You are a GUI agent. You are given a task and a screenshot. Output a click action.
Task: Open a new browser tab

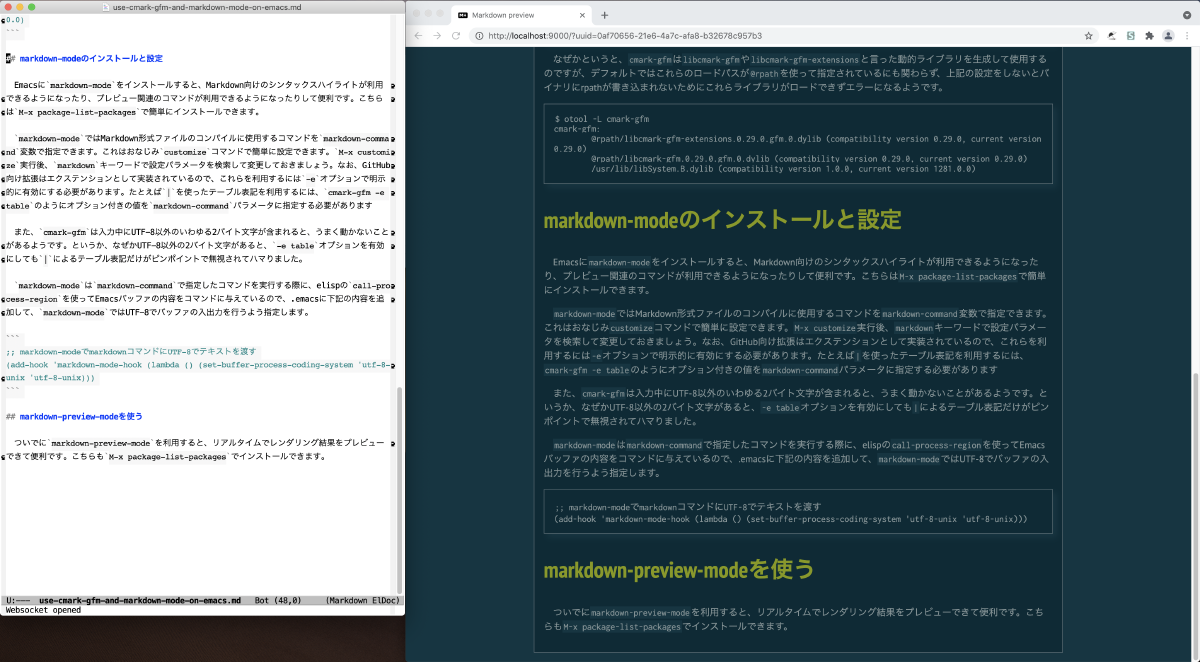pos(604,15)
